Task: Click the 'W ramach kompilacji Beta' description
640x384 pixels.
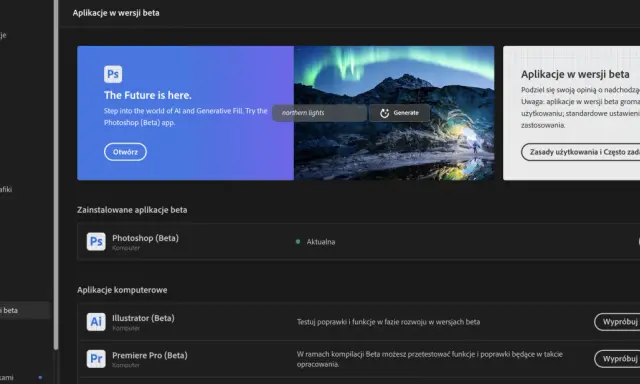Action: [x=429, y=359]
